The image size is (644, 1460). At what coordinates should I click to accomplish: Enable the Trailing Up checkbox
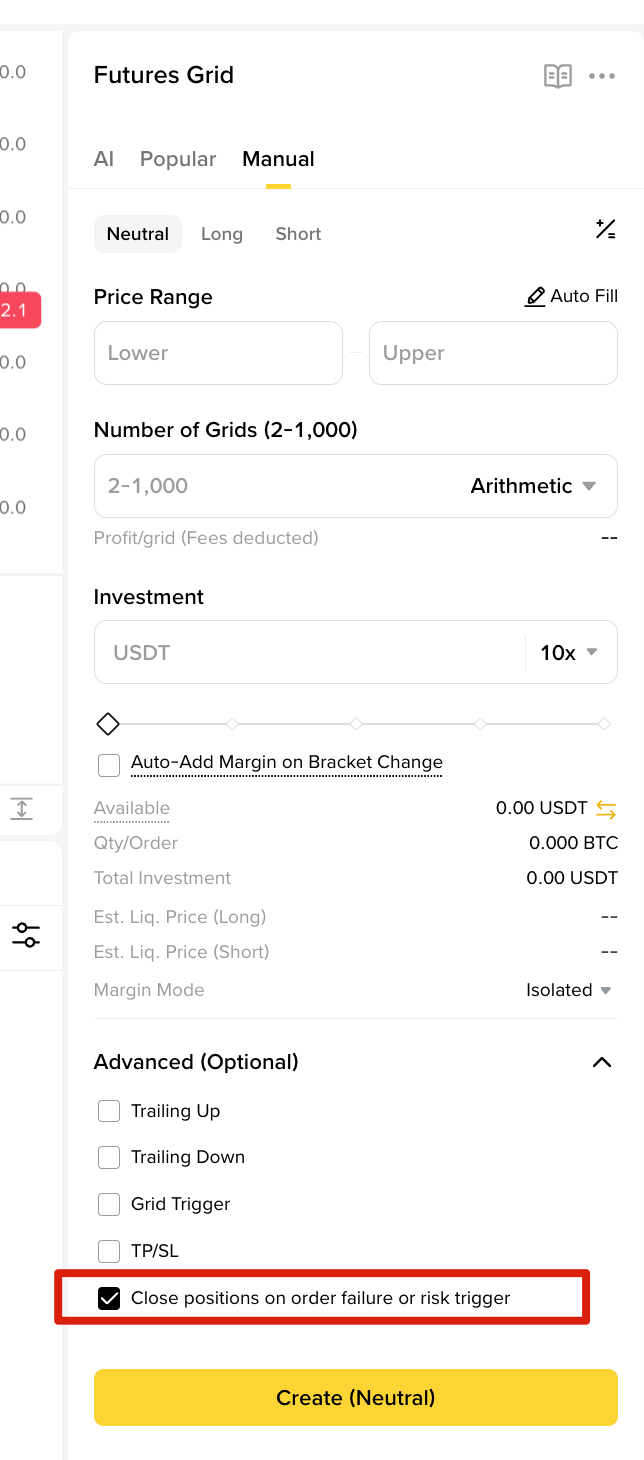[109, 1111]
